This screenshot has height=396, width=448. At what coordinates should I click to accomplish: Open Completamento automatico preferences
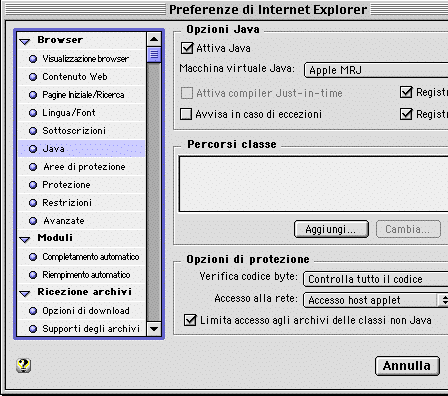tap(82, 257)
